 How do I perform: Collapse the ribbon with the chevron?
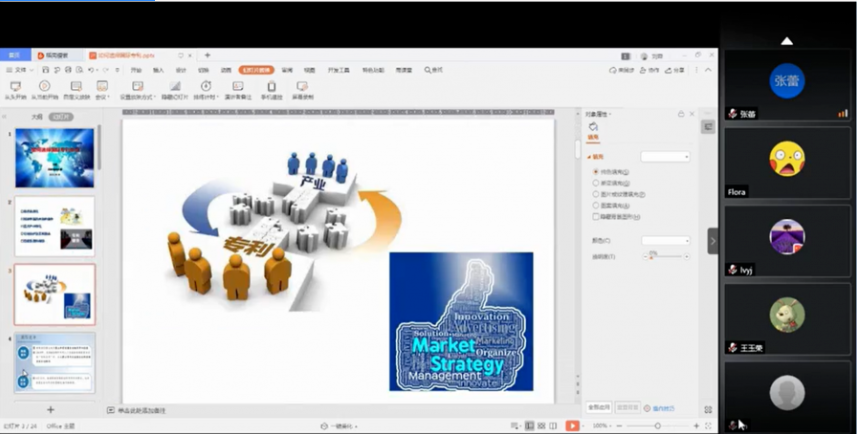pos(708,70)
